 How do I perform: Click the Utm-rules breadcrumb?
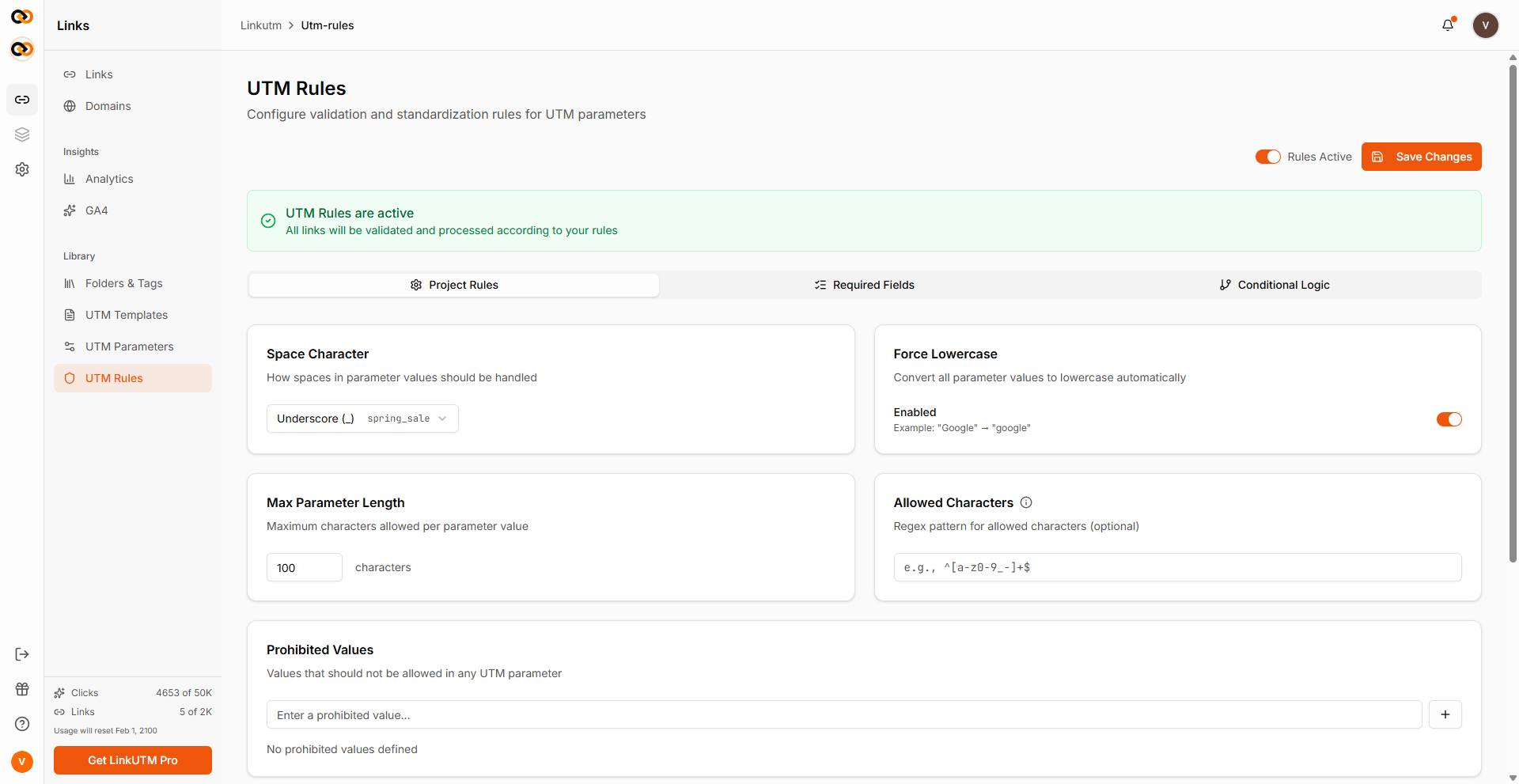pyautogui.click(x=328, y=25)
